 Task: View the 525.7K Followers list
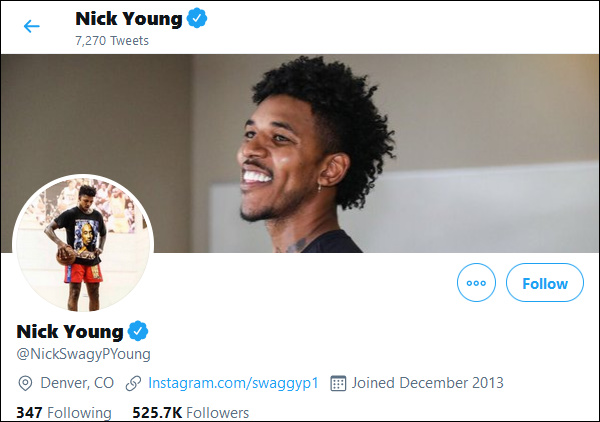(x=190, y=412)
